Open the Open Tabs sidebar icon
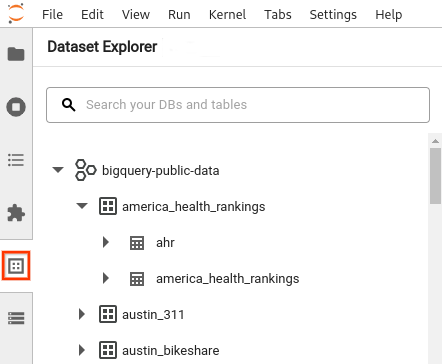The height and width of the screenshot is (364, 442). pos(16,318)
